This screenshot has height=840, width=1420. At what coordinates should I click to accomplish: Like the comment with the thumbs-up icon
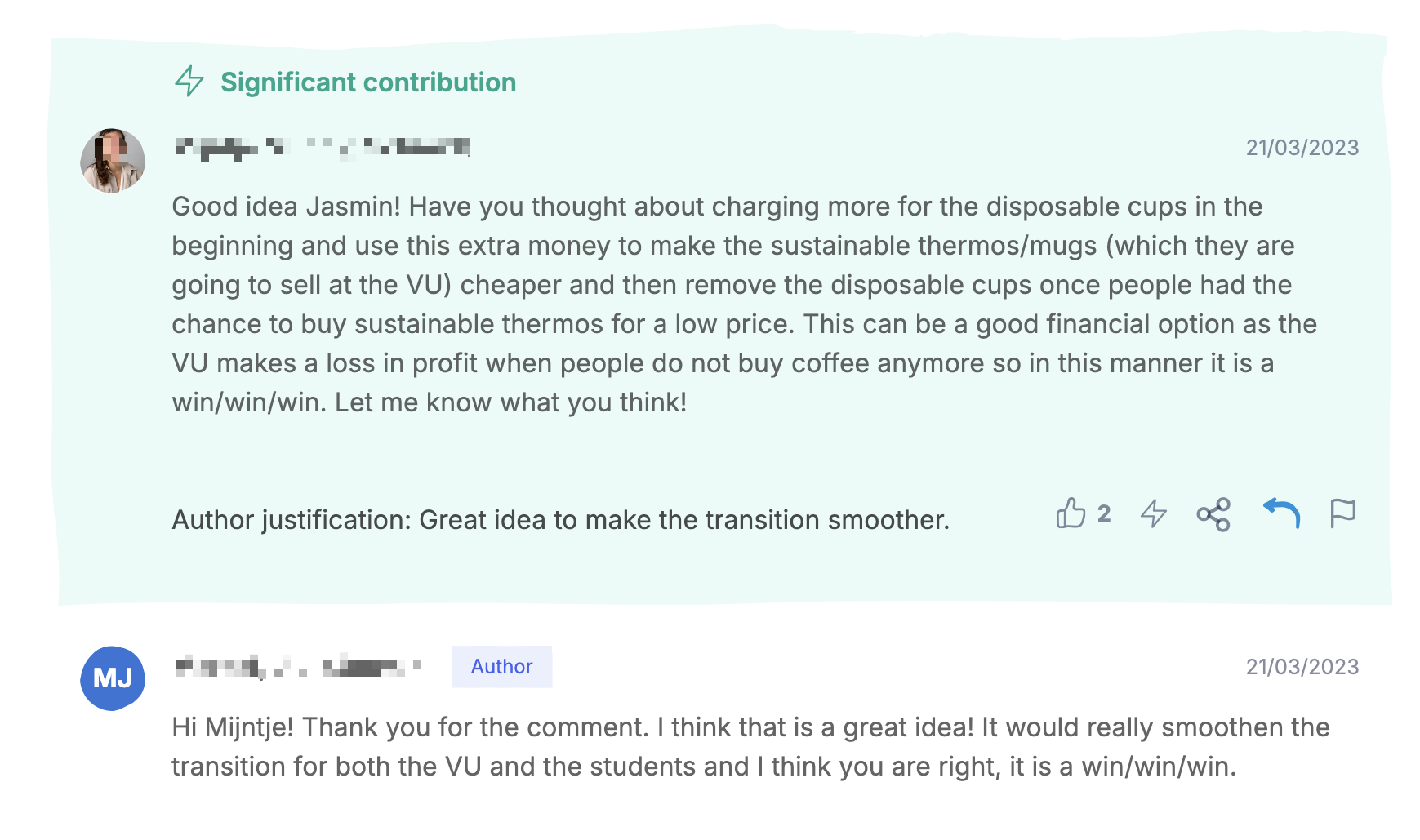click(1071, 513)
